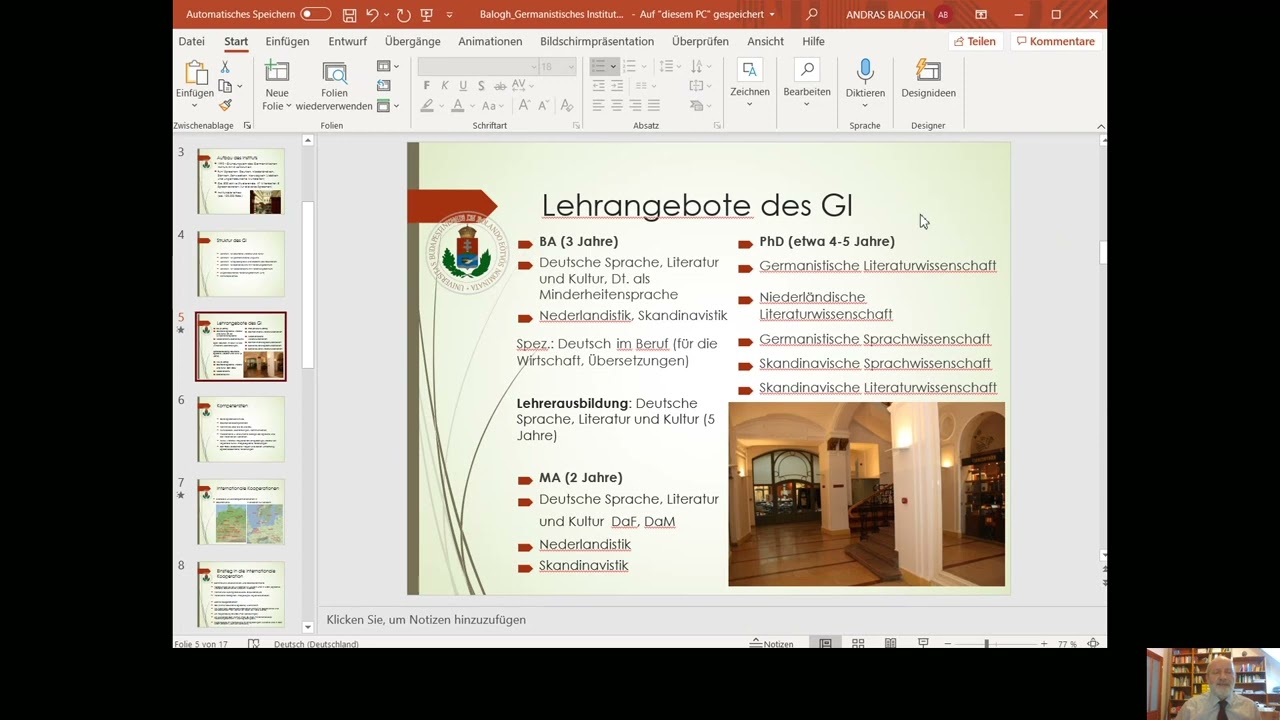Click zoom in plus button
This screenshot has width=1280, height=720.
coord(1044,644)
